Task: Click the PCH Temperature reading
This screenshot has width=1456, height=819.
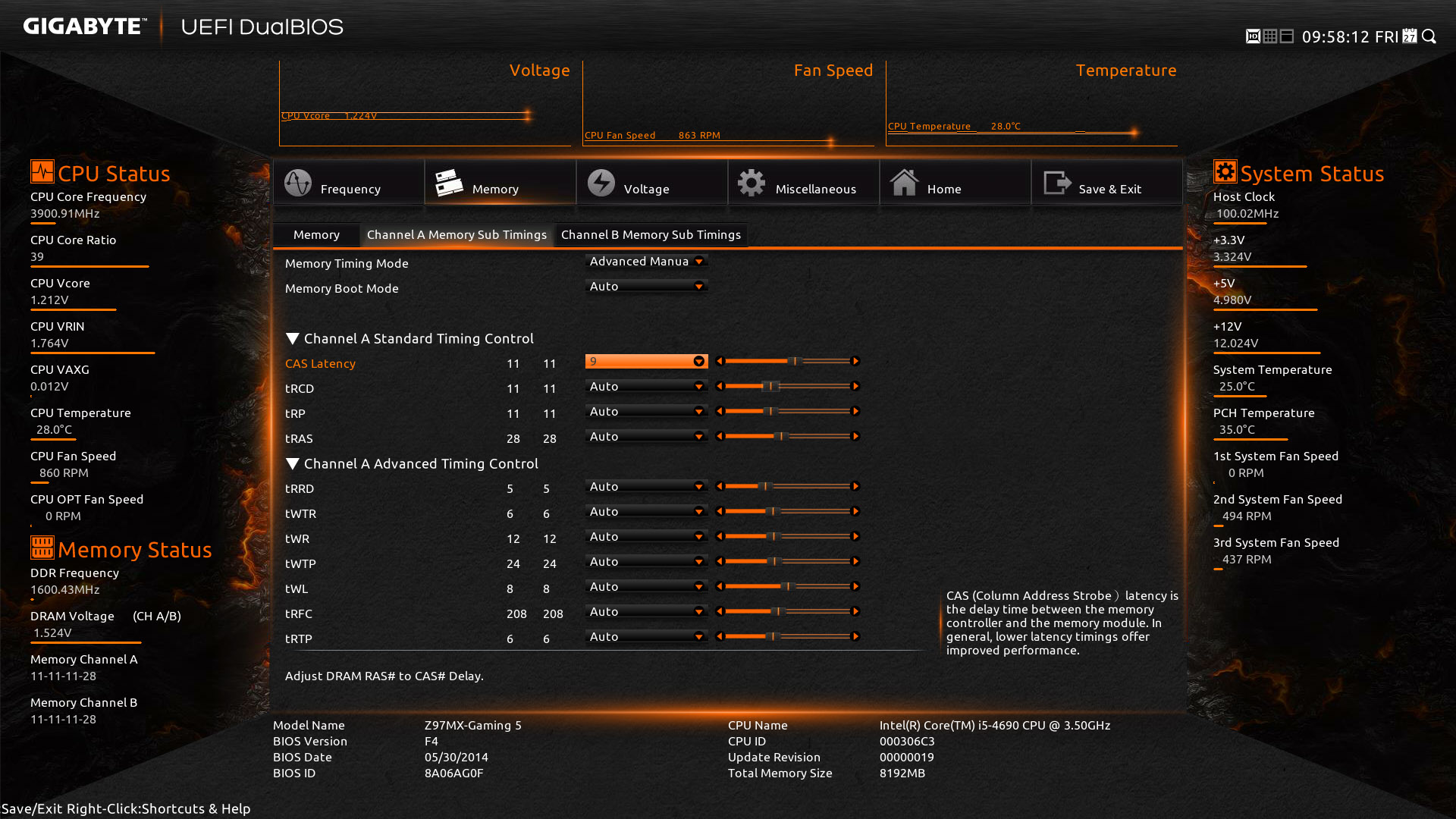Action: point(1237,430)
